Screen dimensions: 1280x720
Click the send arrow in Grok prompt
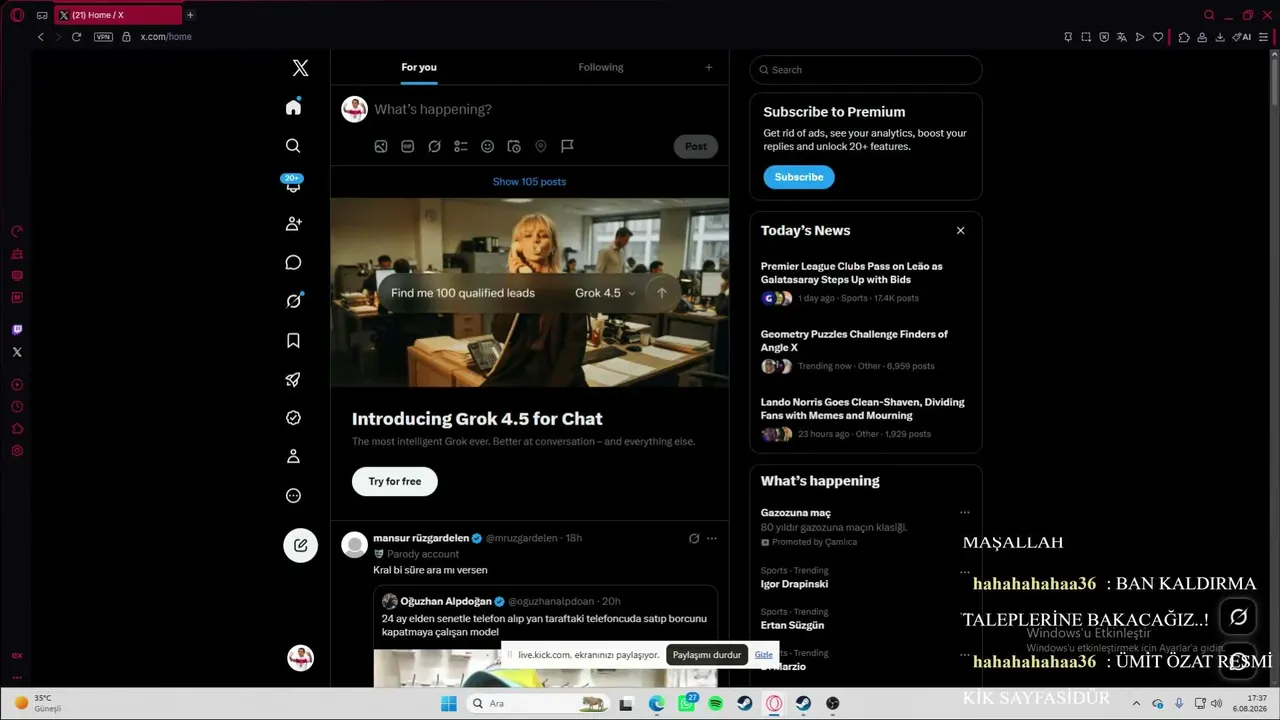click(661, 293)
